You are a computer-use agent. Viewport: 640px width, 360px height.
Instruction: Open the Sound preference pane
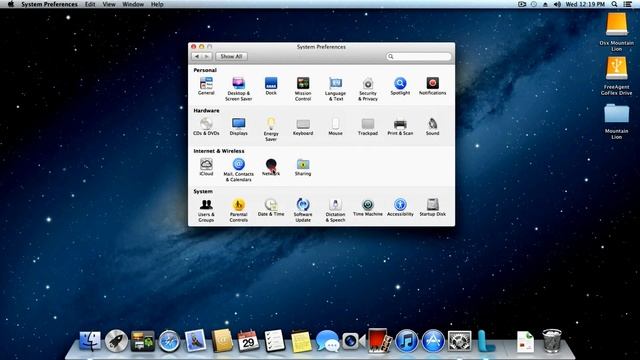[433, 127]
